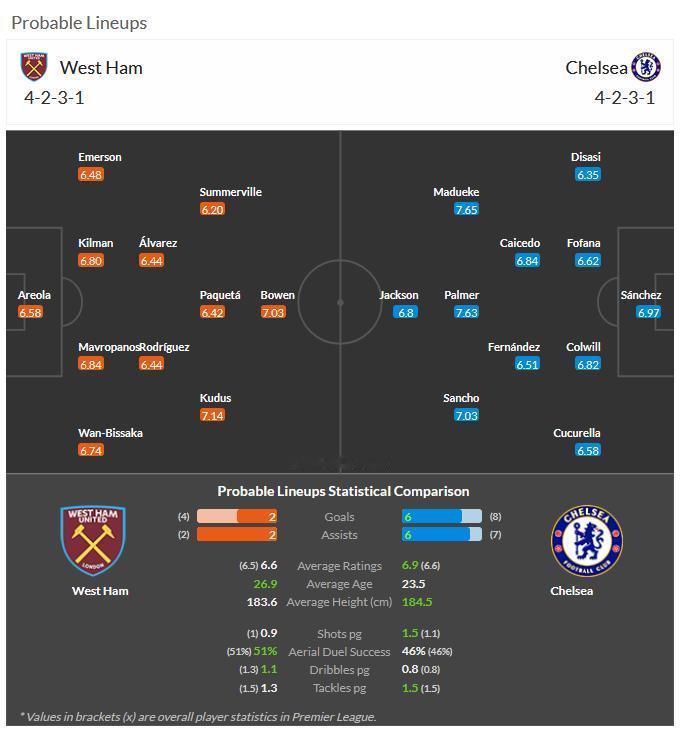Click Chelsea label under large badge
682x733 pixels.
click(x=571, y=591)
